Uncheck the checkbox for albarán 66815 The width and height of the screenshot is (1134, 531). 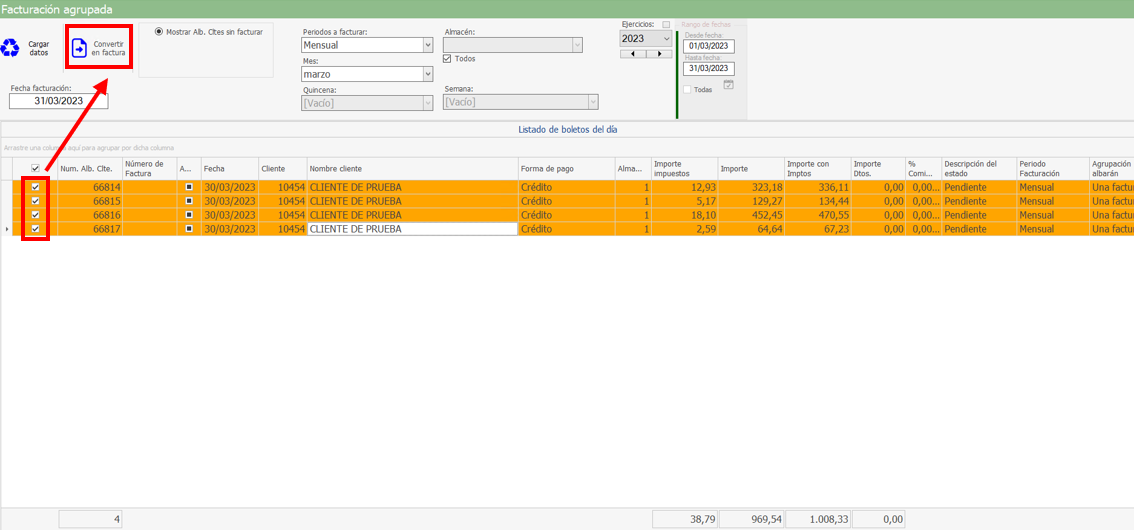36,201
